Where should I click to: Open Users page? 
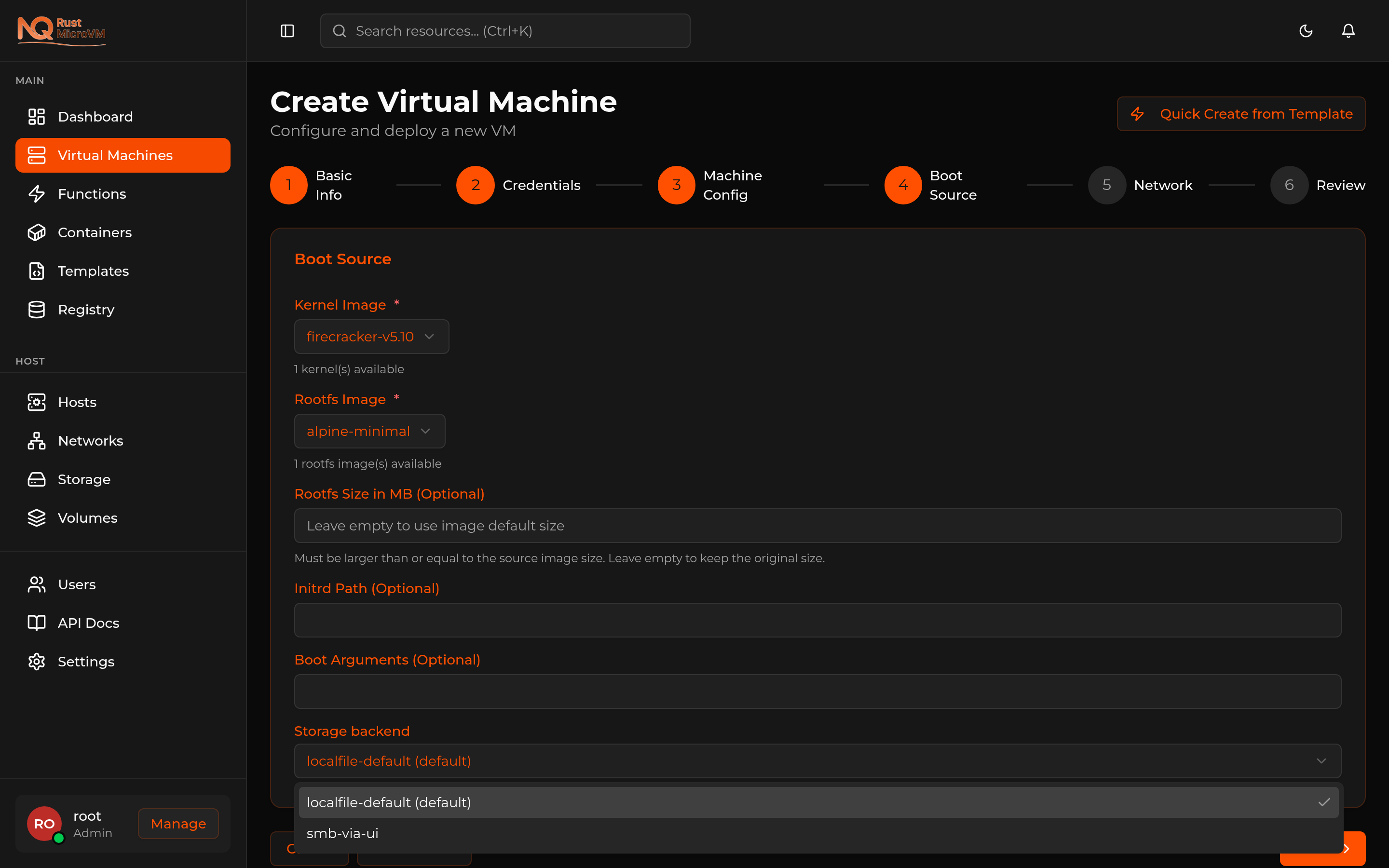(123, 584)
